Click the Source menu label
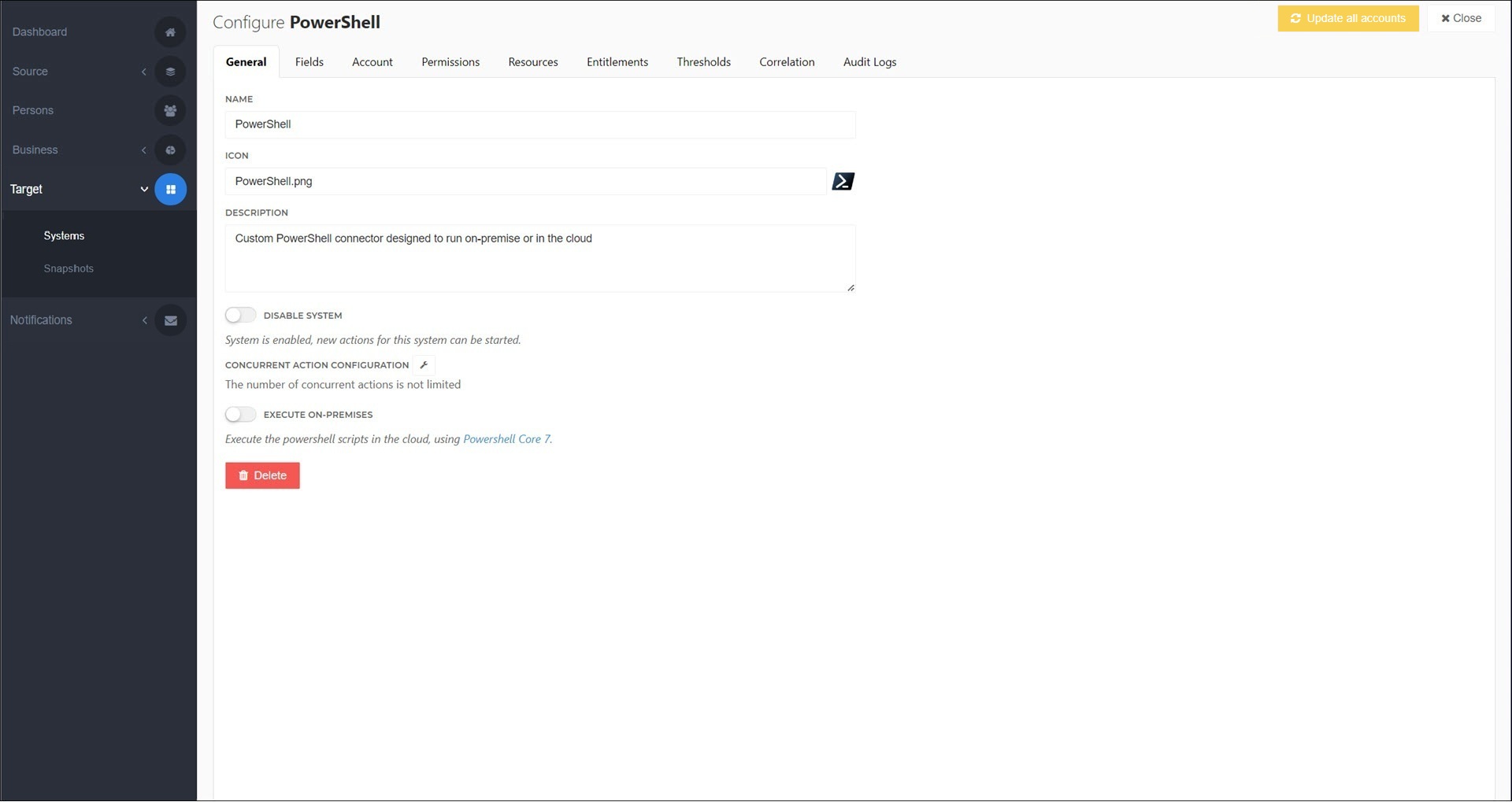The width and height of the screenshot is (1512, 802). 30,72
